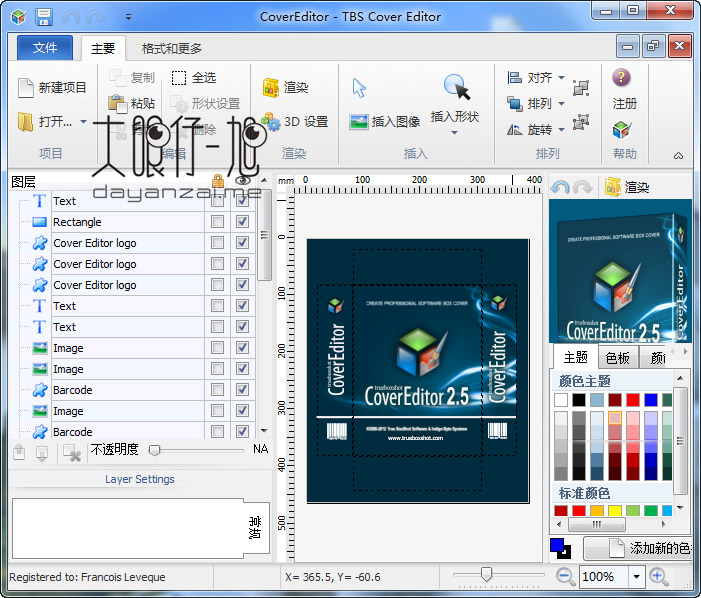Toggle visibility of last Barcode layer
The height and width of the screenshot is (598, 701).
tap(242, 432)
